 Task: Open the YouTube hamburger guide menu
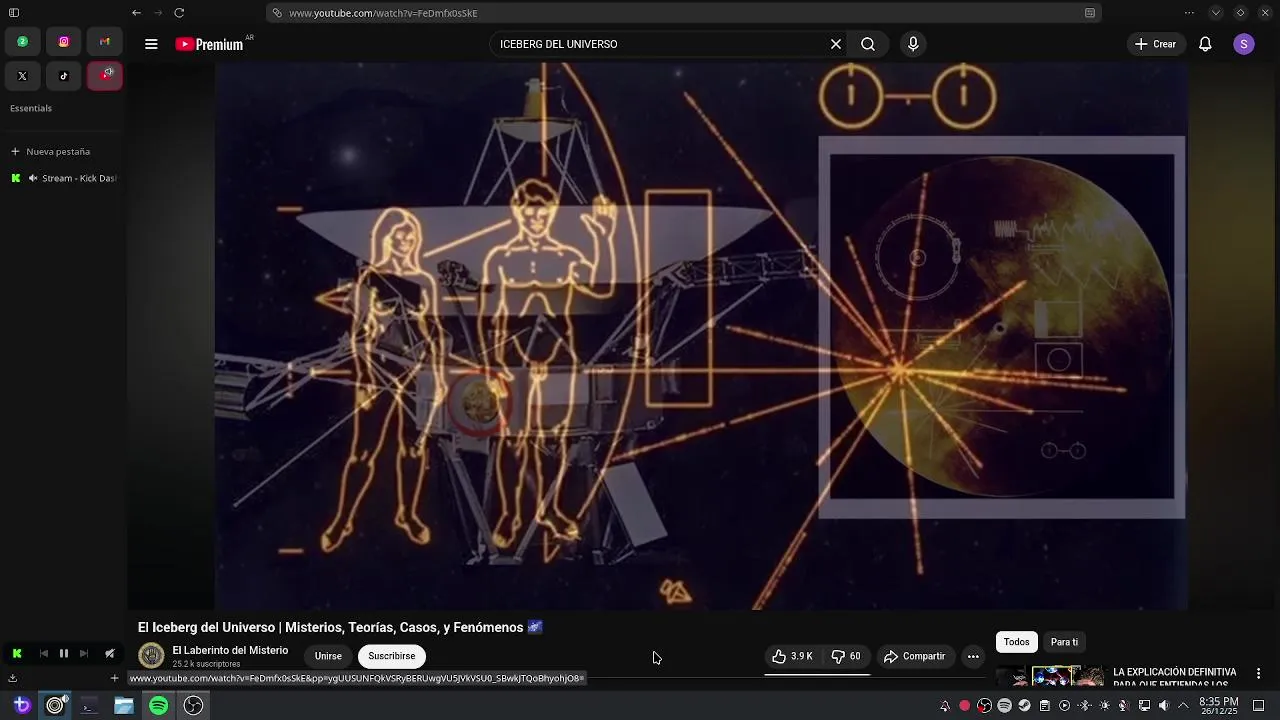151,44
